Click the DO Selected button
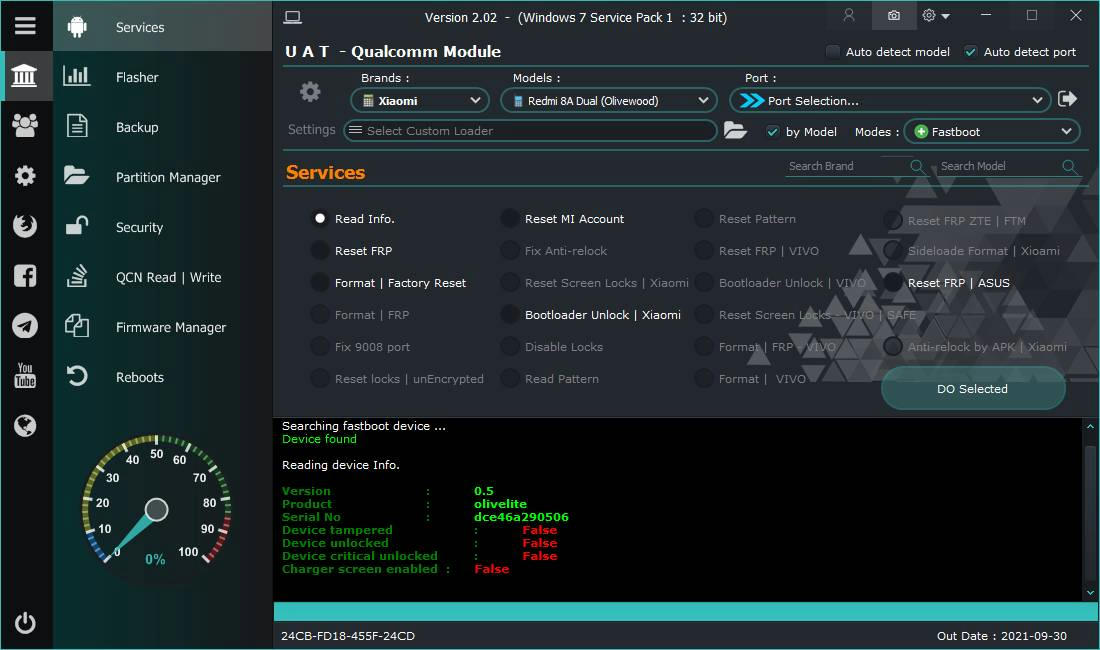1100x650 pixels. coord(973,388)
